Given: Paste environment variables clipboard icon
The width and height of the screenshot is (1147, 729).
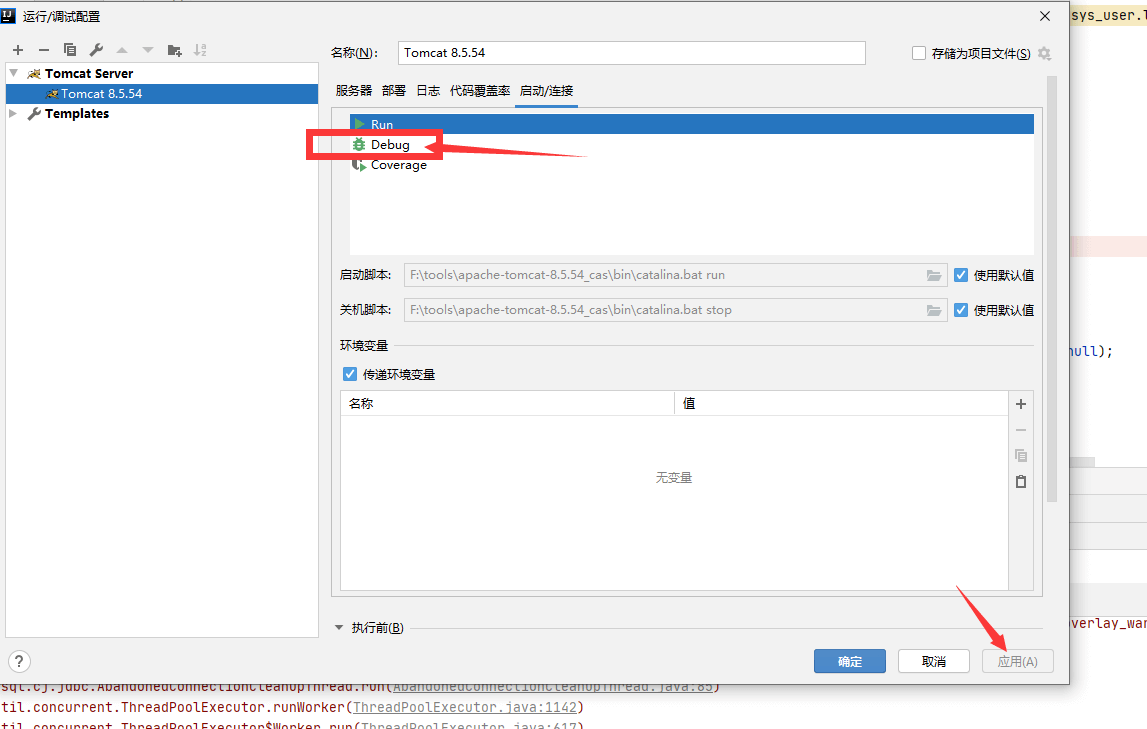Looking at the screenshot, I should click(x=1021, y=481).
